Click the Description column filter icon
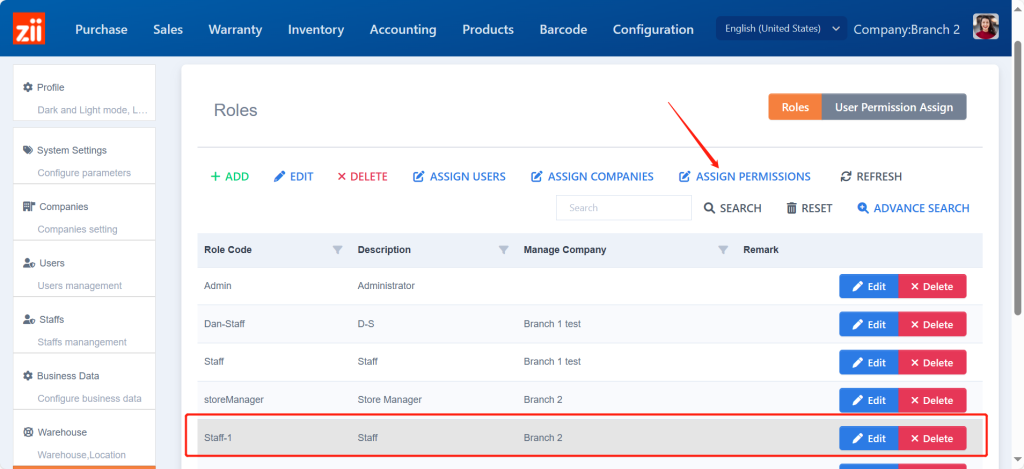1024x469 pixels. [x=503, y=250]
